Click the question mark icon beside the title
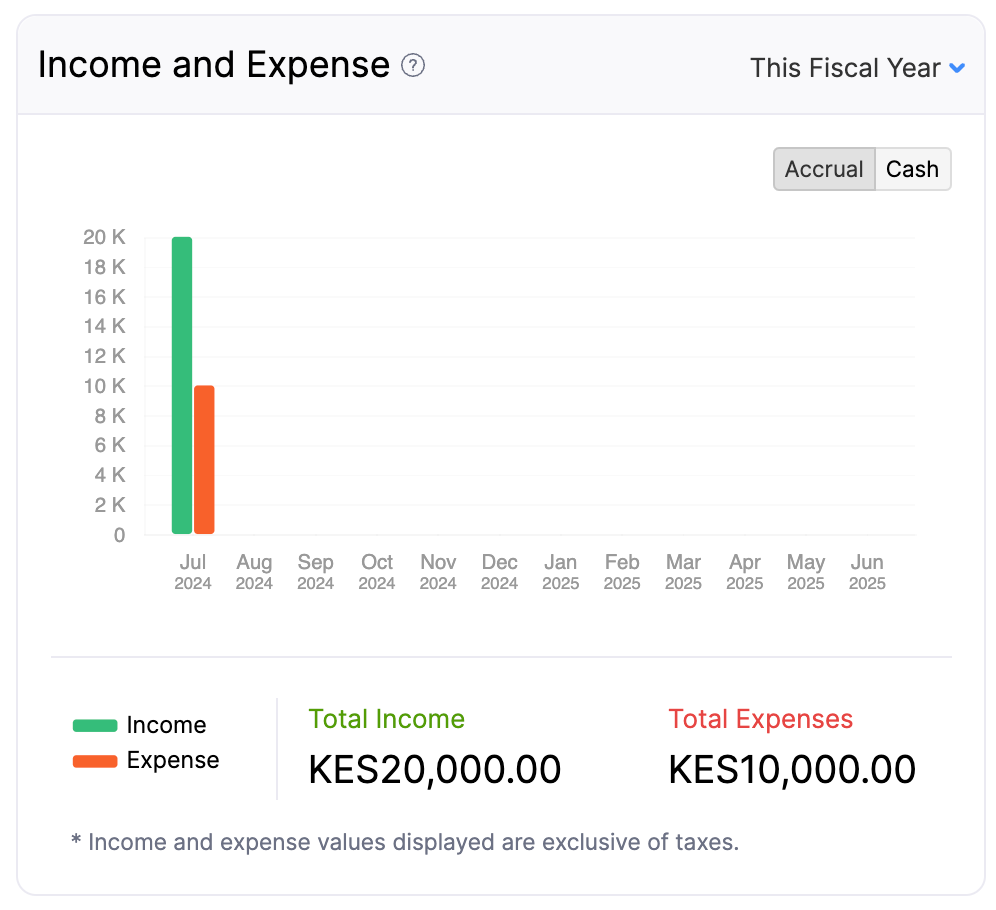 (x=414, y=66)
